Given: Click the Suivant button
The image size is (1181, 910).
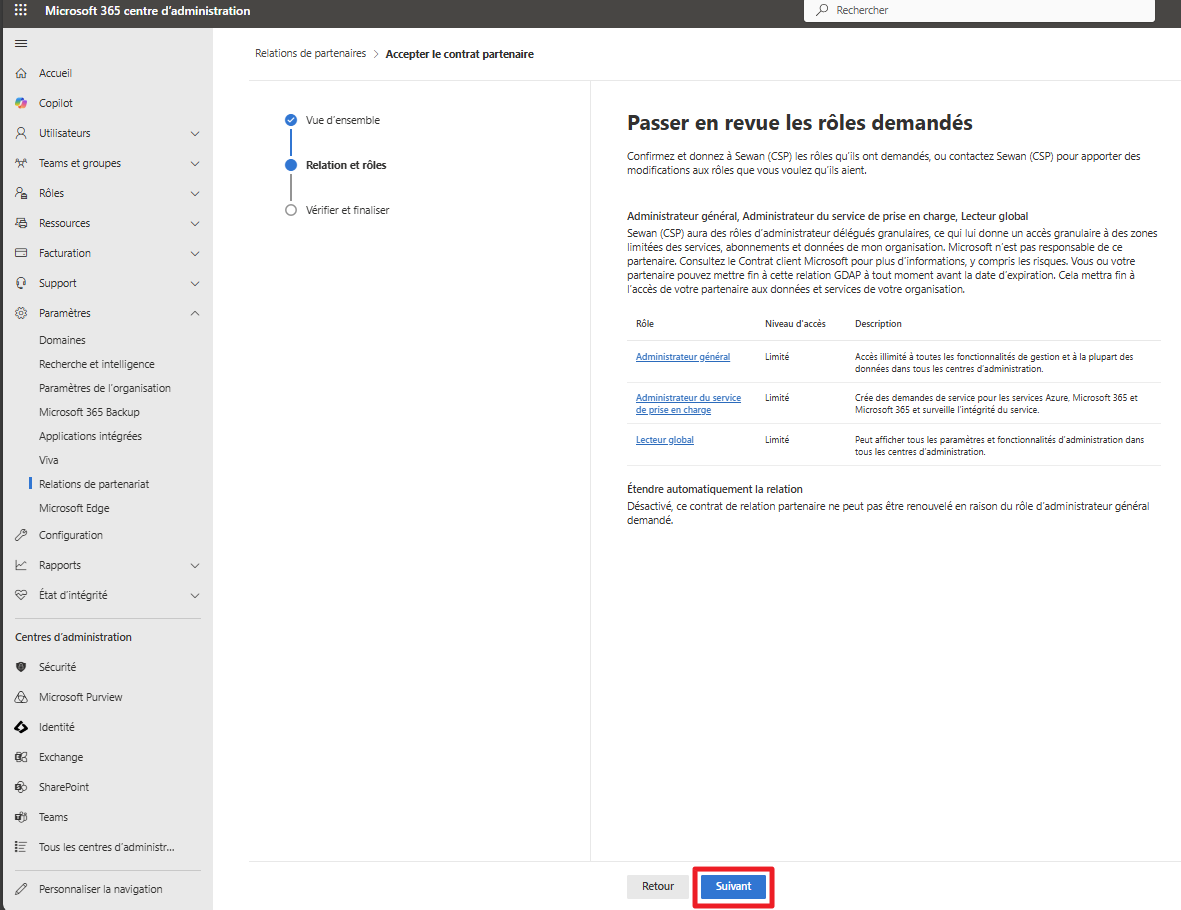Looking at the screenshot, I should coord(733,887).
